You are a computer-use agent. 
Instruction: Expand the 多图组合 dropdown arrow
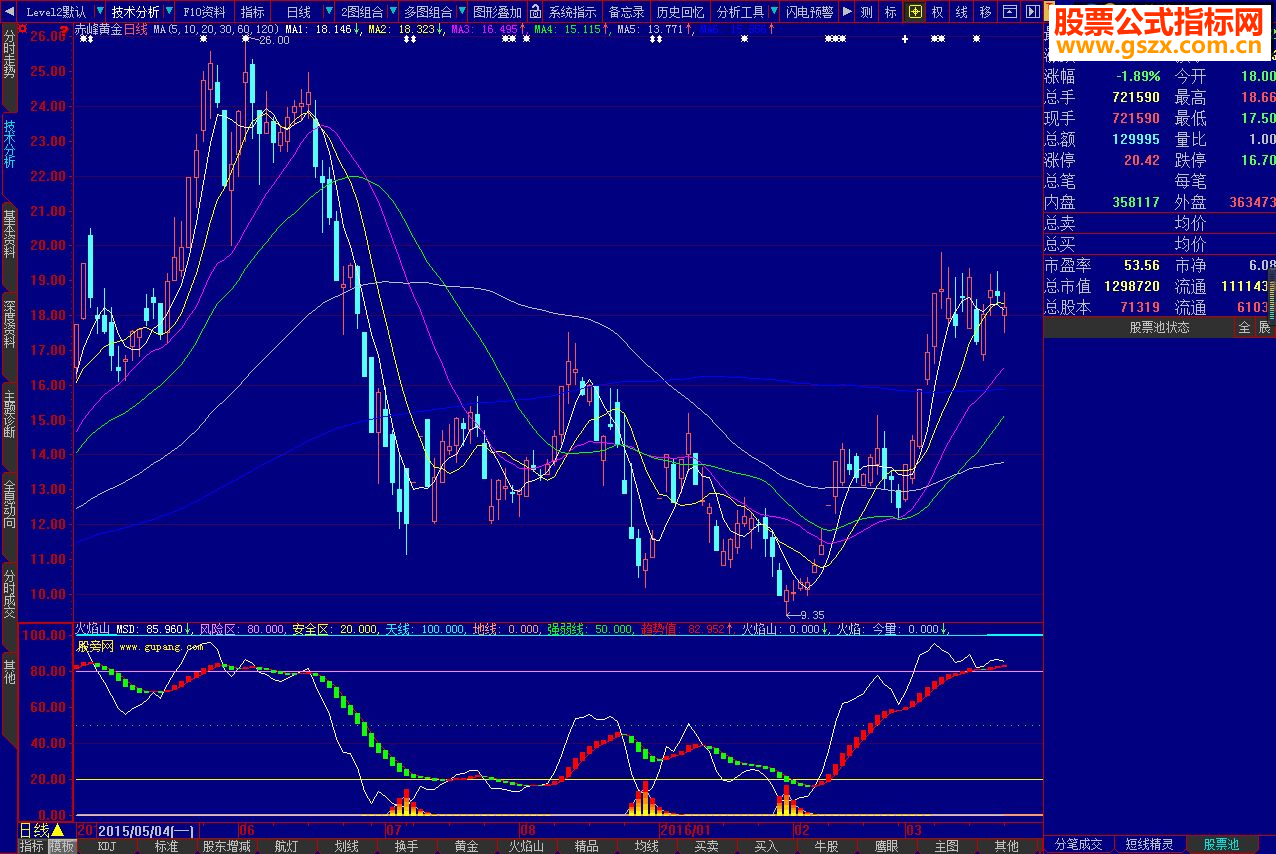[461, 12]
